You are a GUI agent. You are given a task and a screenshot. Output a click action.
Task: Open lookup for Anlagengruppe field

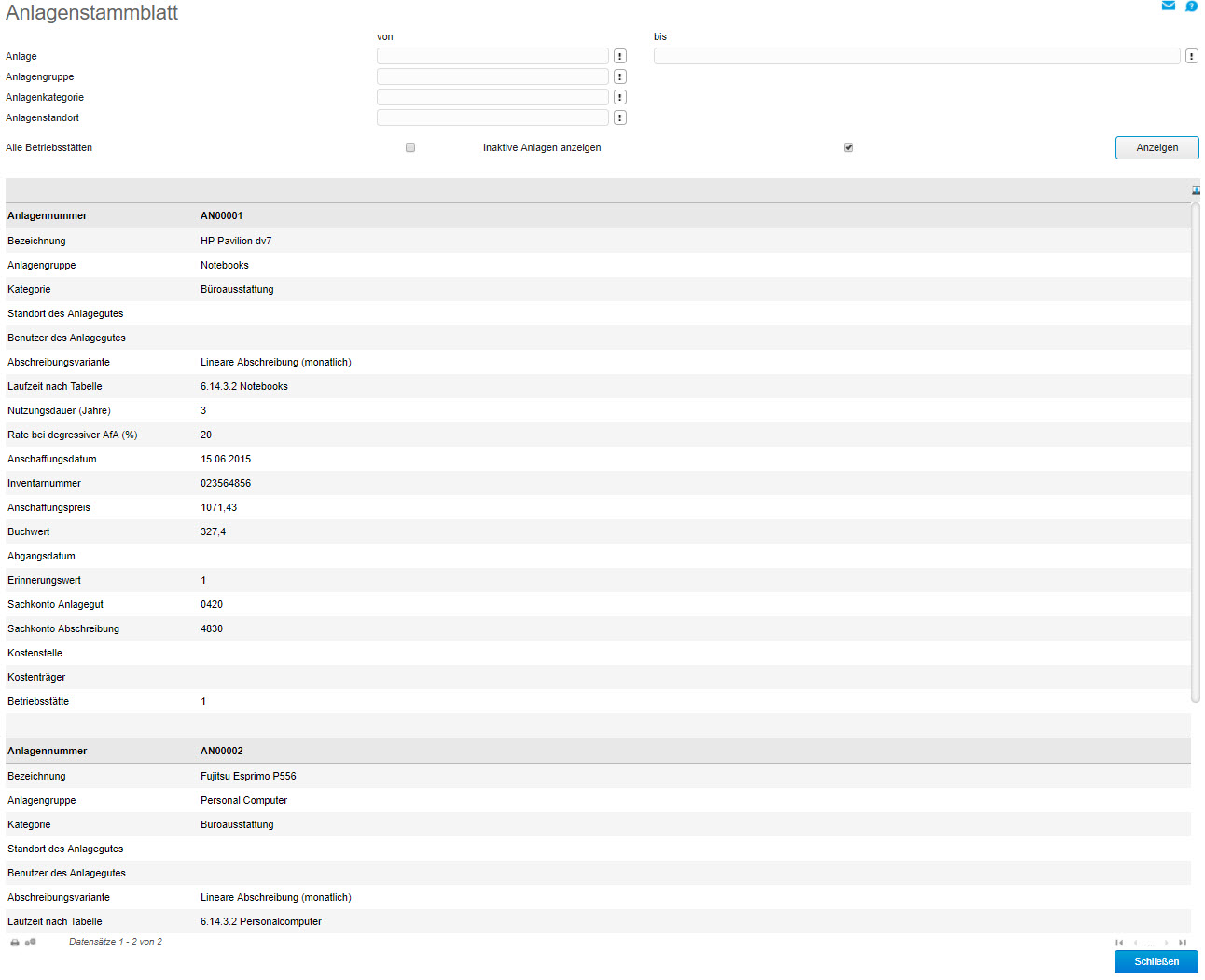(x=620, y=76)
